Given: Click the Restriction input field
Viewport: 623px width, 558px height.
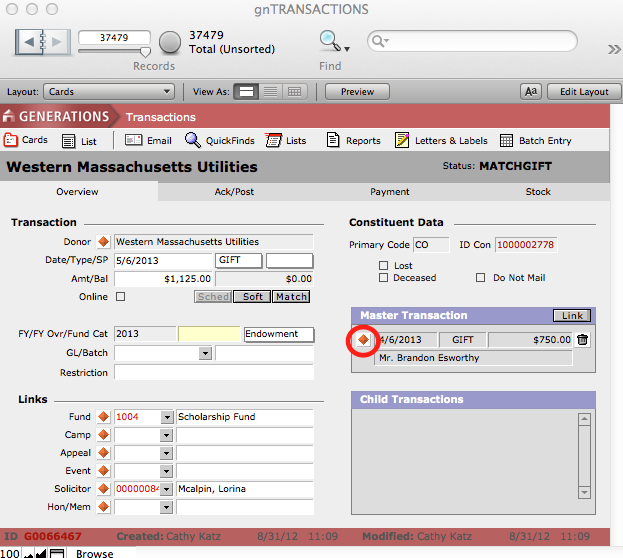Looking at the screenshot, I should (x=213, y=373).
